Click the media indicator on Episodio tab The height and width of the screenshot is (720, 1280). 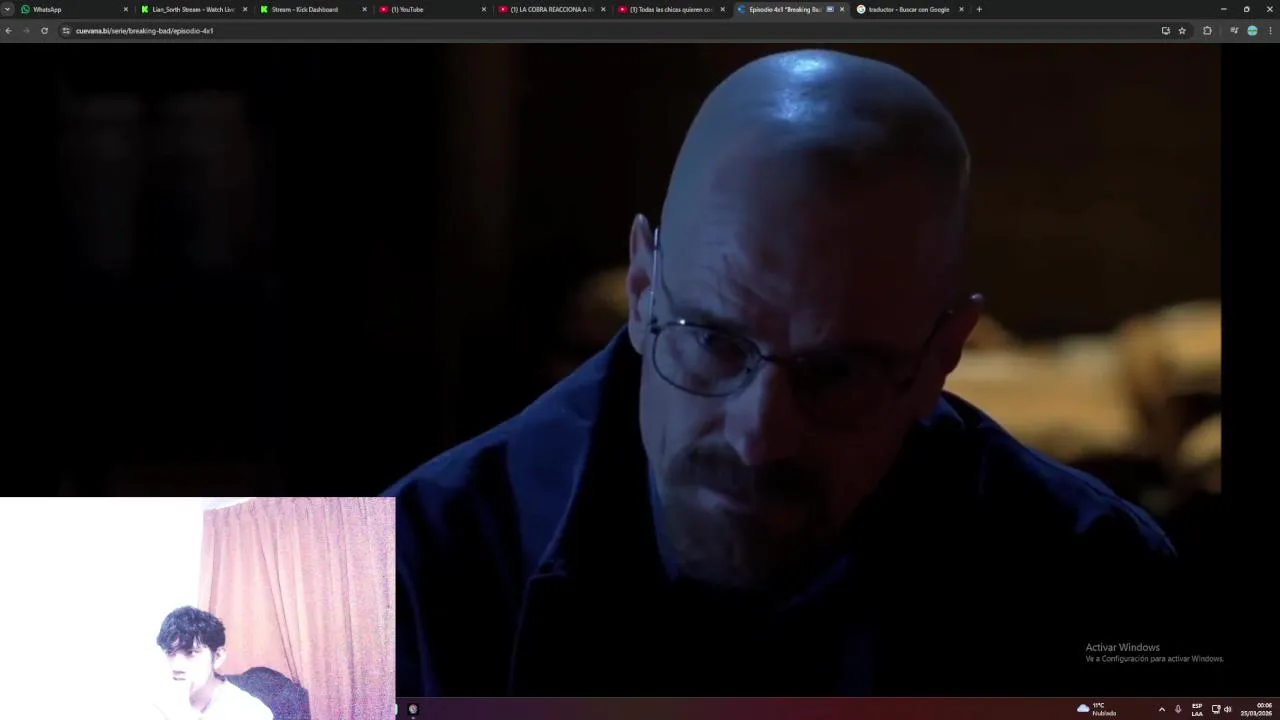[x=830, y=9]
